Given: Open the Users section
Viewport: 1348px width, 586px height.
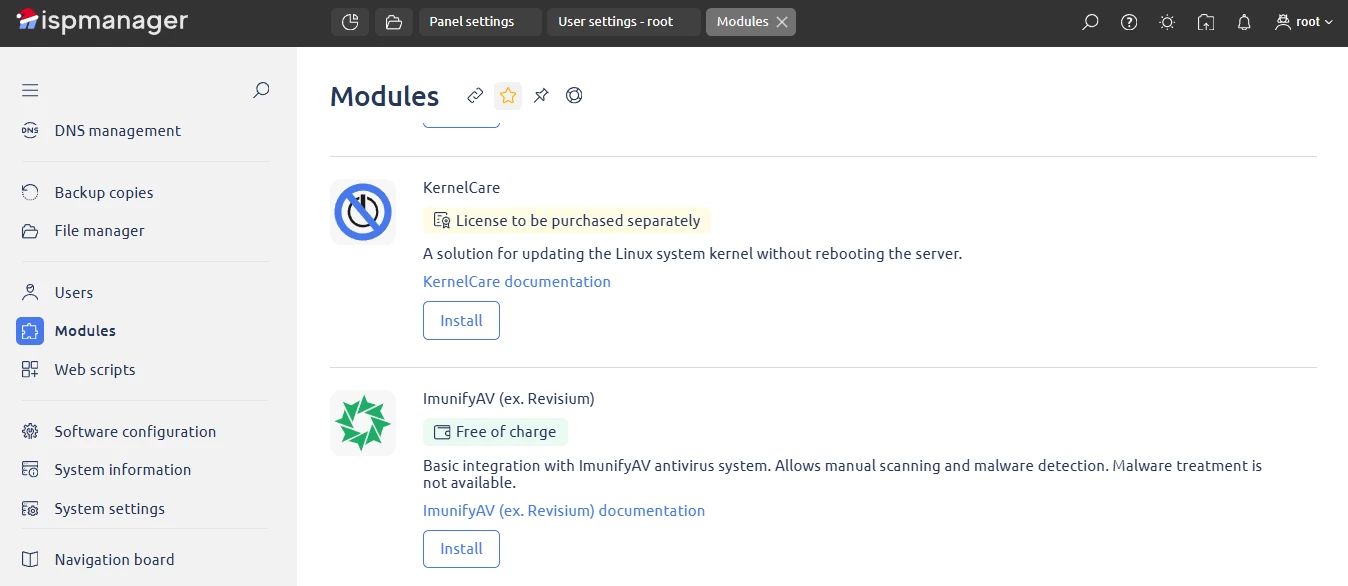Looking at the screenshot, I should tap(75, 292).
